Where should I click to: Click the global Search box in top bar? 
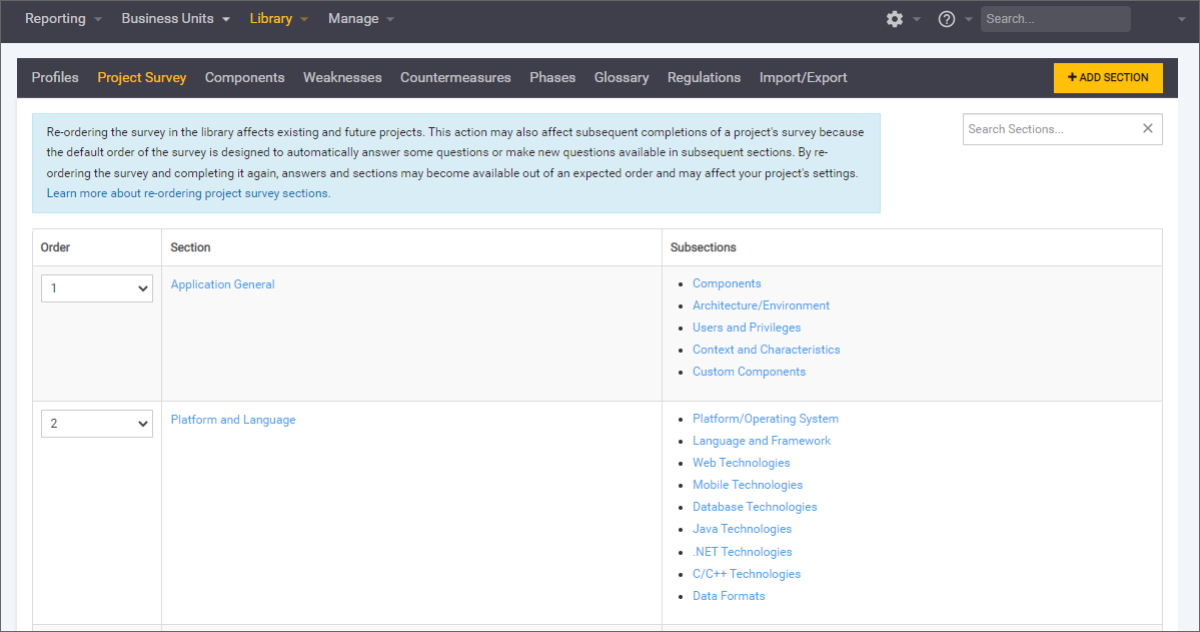click(x=1054, y=19)
